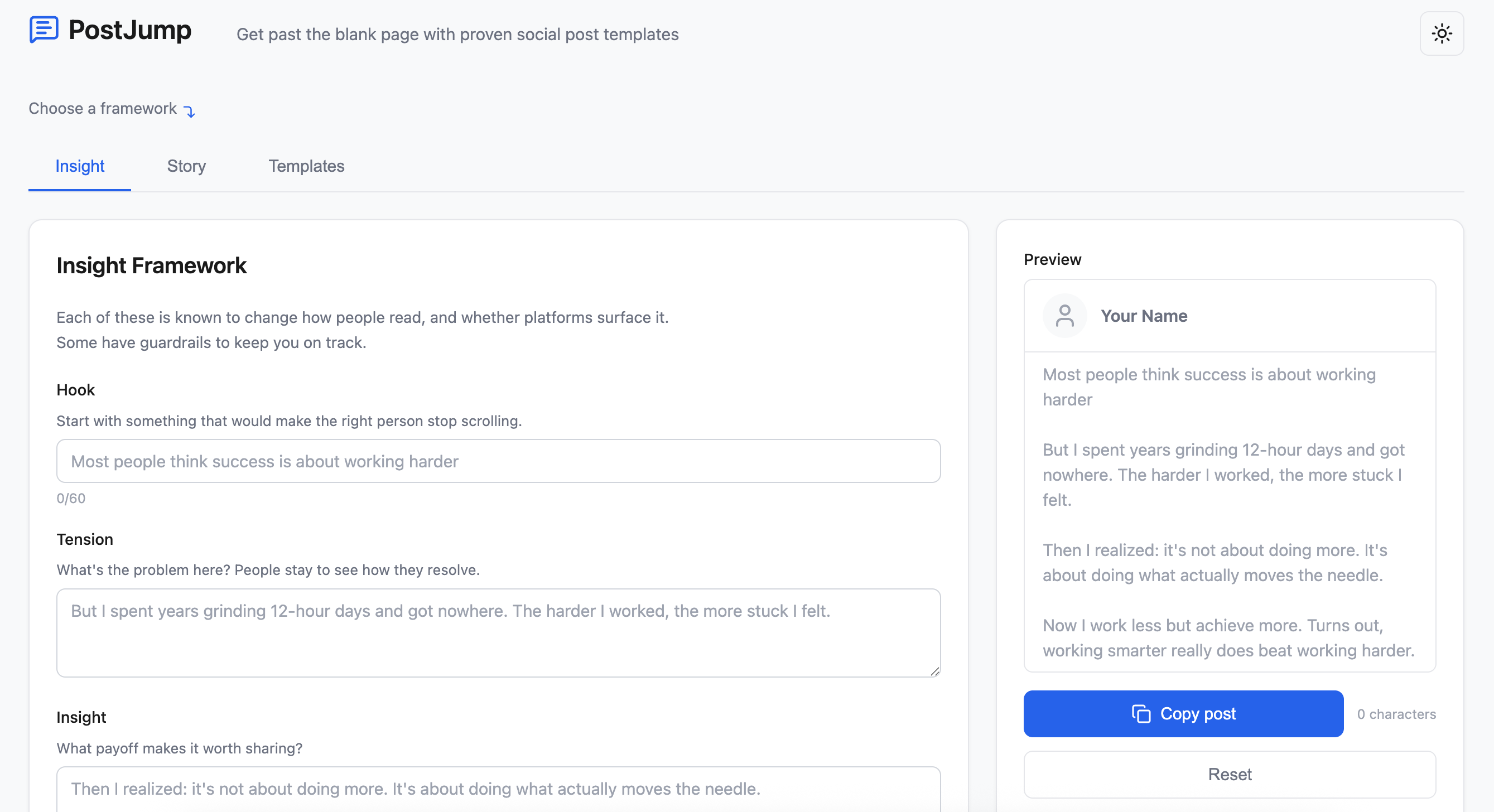This screenshot has height=812, width=1494.
Task: Click the blue arrow beside Choose a framework
Action: pyautogui.click(x=190, y=110)
